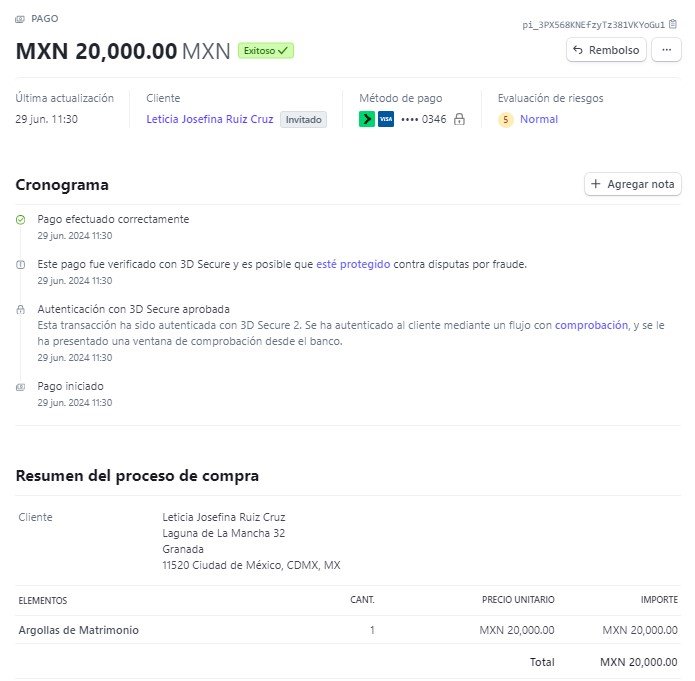The image size is (695, 681).
Task: Click the Agregar nota button
Action: click(633, 184)
